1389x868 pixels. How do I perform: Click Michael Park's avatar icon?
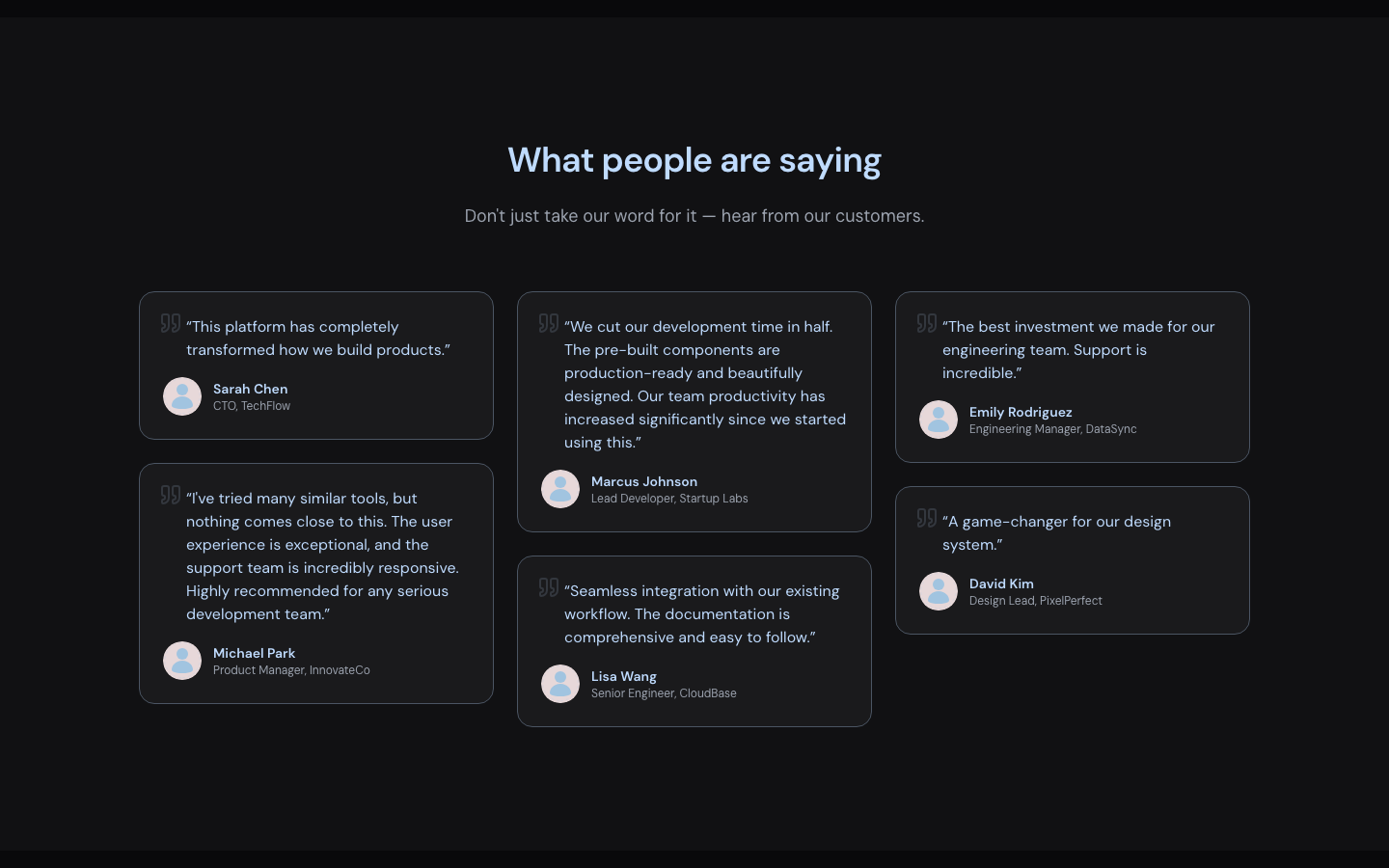182,661
